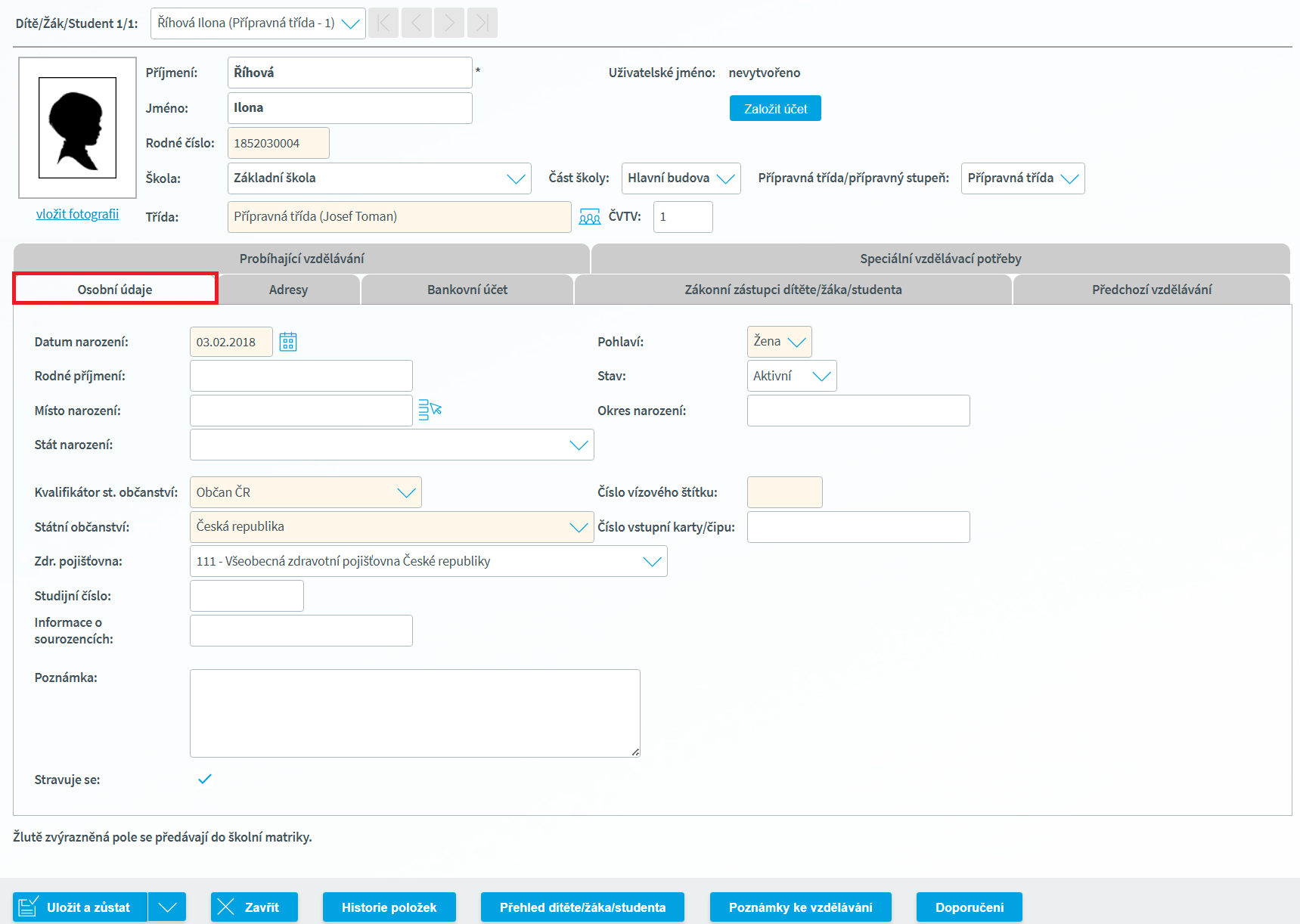Click the vložit fotografii link

[77, 214]
